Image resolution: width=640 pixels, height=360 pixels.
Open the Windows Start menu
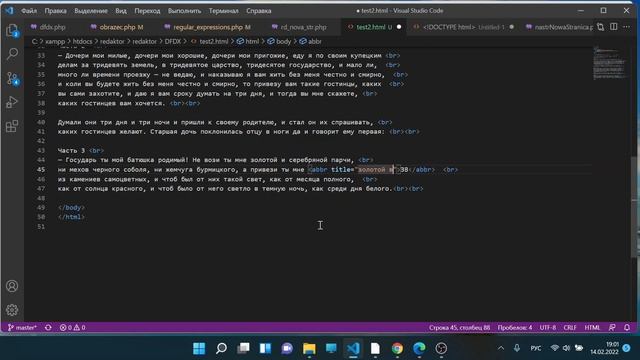[199, 348]
